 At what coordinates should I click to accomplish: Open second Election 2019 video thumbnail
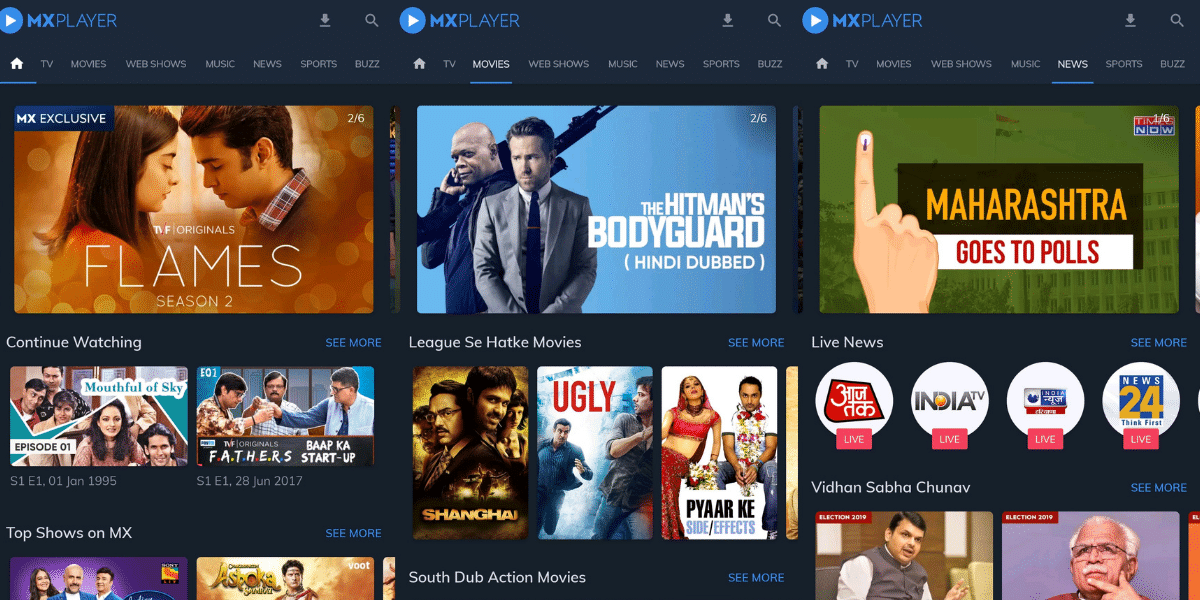point(1091,556)
